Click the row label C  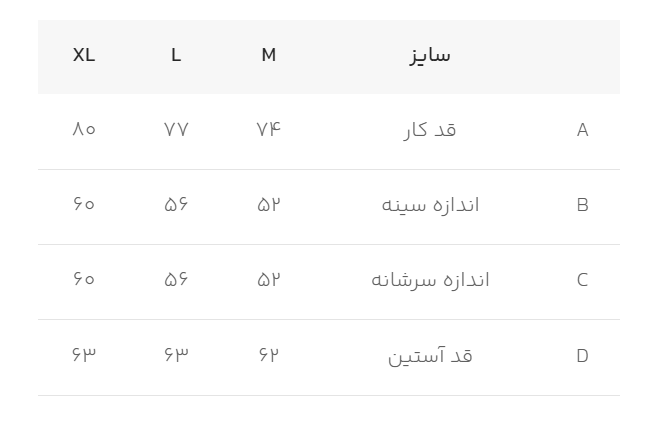point(582,280)
